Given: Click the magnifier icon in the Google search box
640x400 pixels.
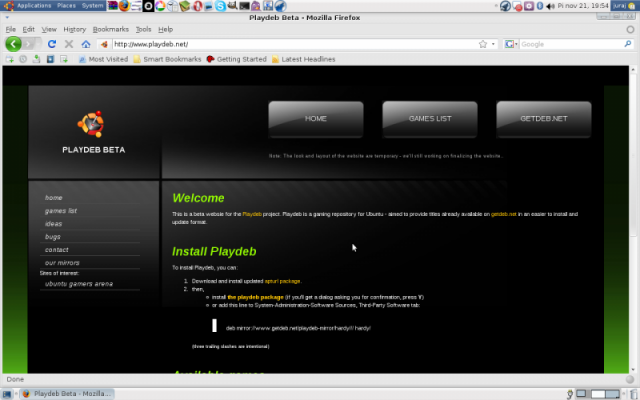Looking at the screenshot, I should click(x=628, y=44).
